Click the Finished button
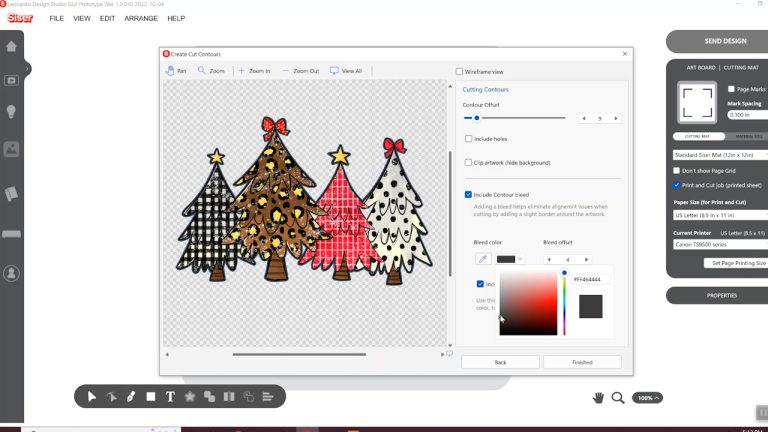Screen dimensions: 768x432 pyautogui.click(x=582, y=362)
